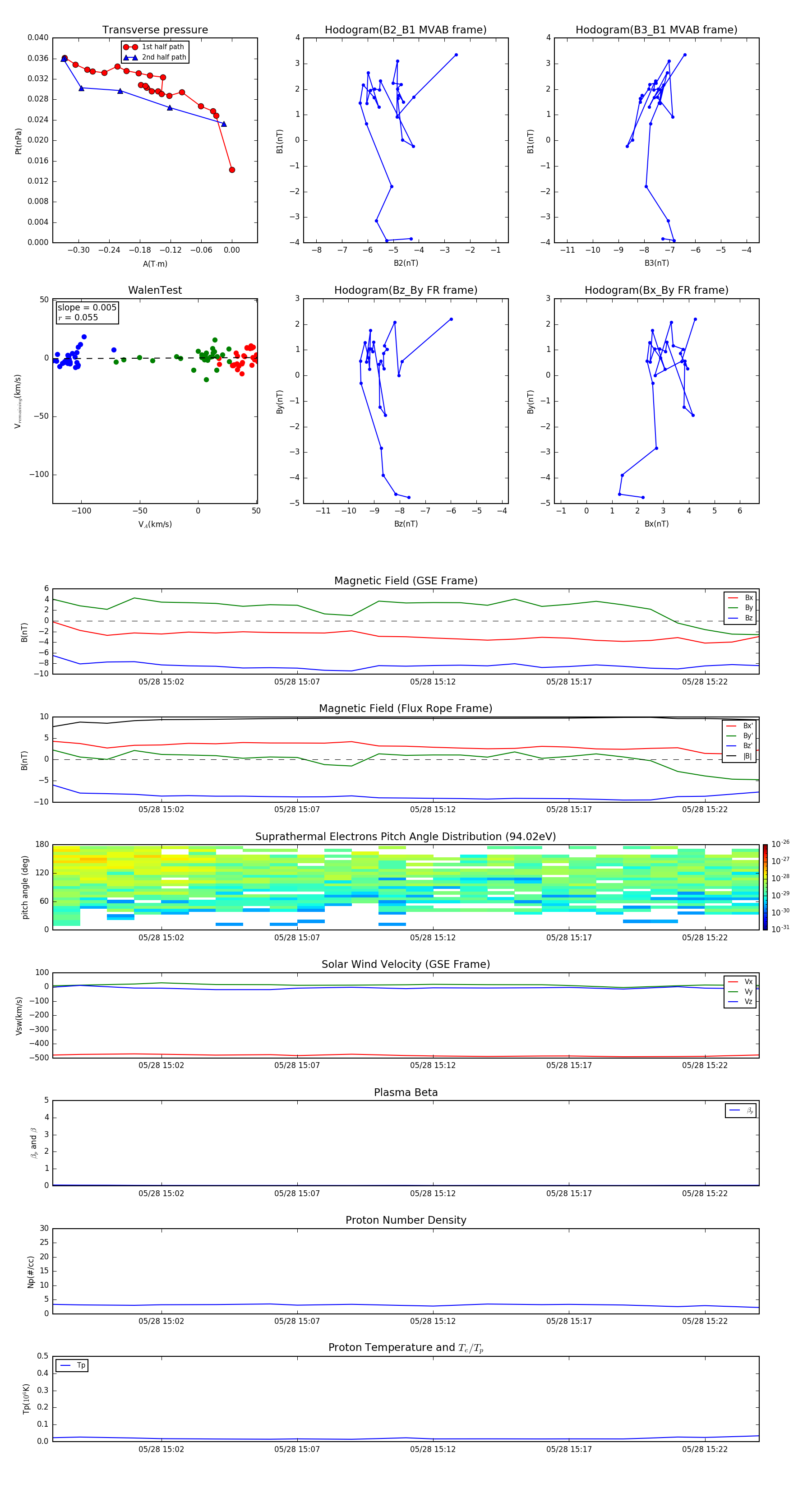
Task: Click the 'Hodogram(Bz_By FR frame)' title
Action: [406, 290]
